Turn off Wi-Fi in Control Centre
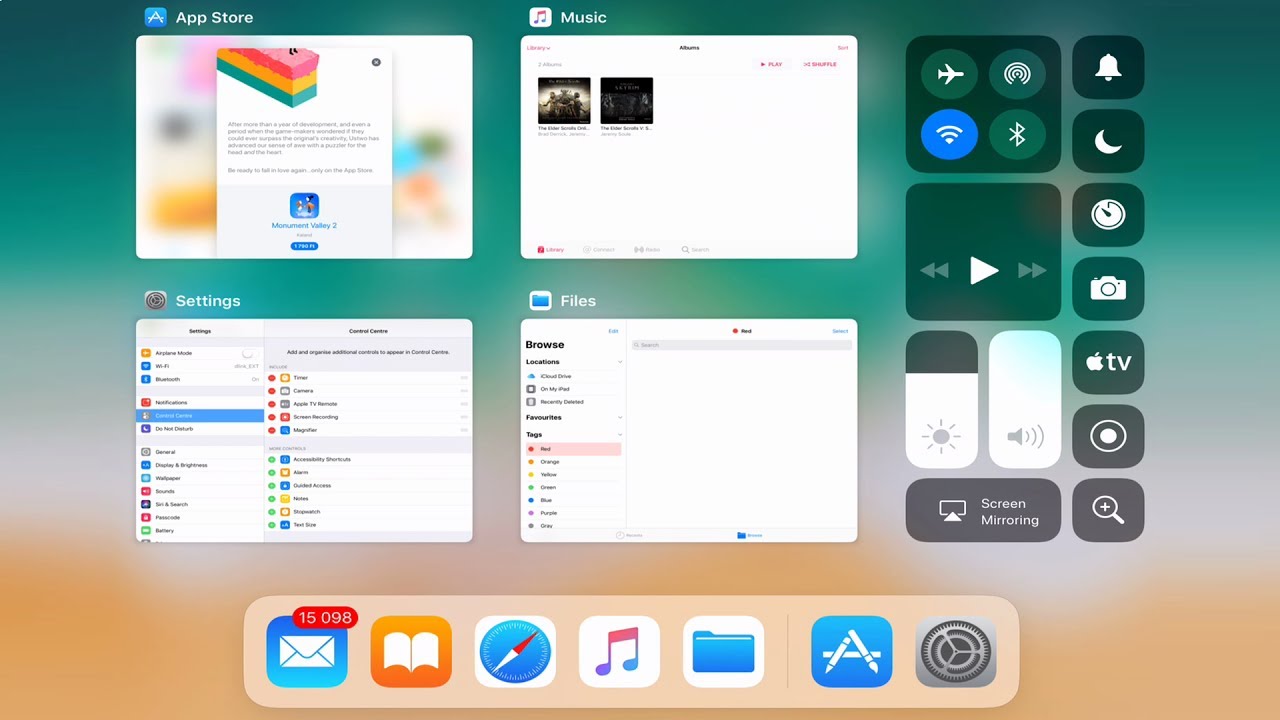The image size is (1280, 720). [x=949, y=134]
